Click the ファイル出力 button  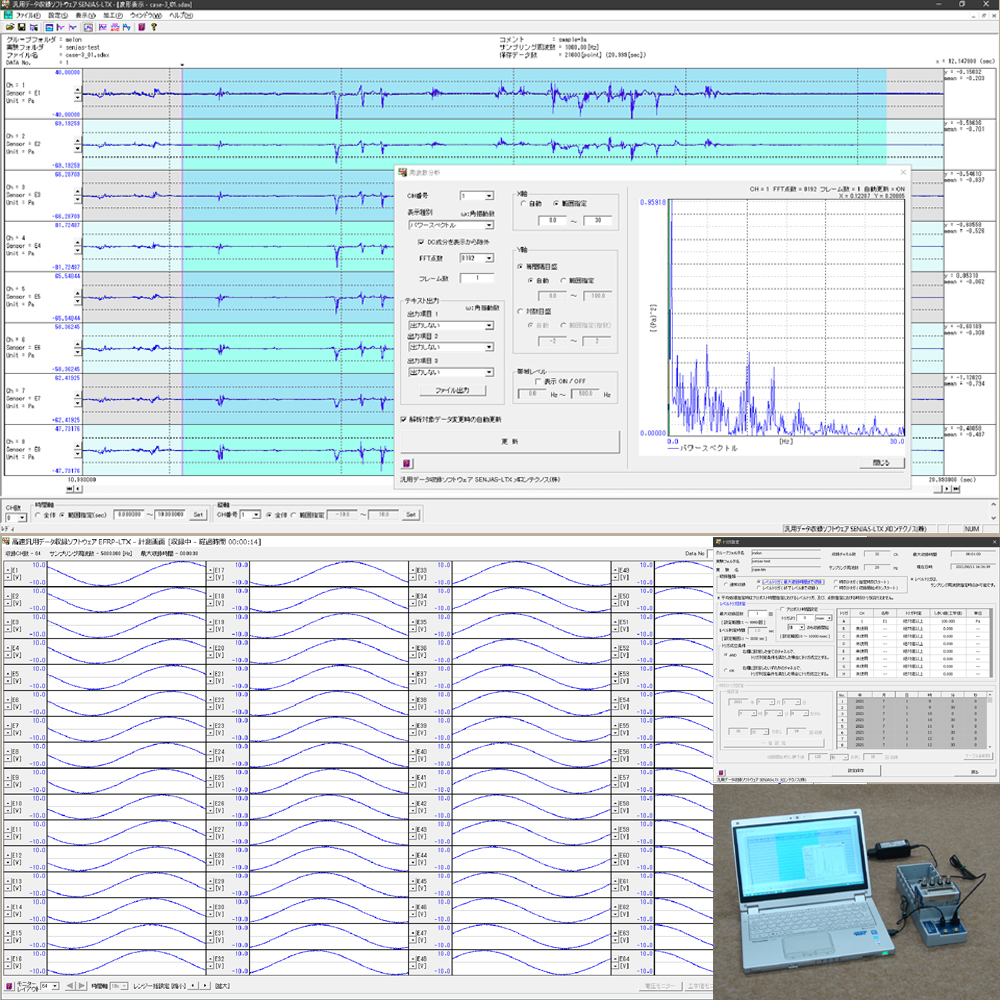coord(452,390)
